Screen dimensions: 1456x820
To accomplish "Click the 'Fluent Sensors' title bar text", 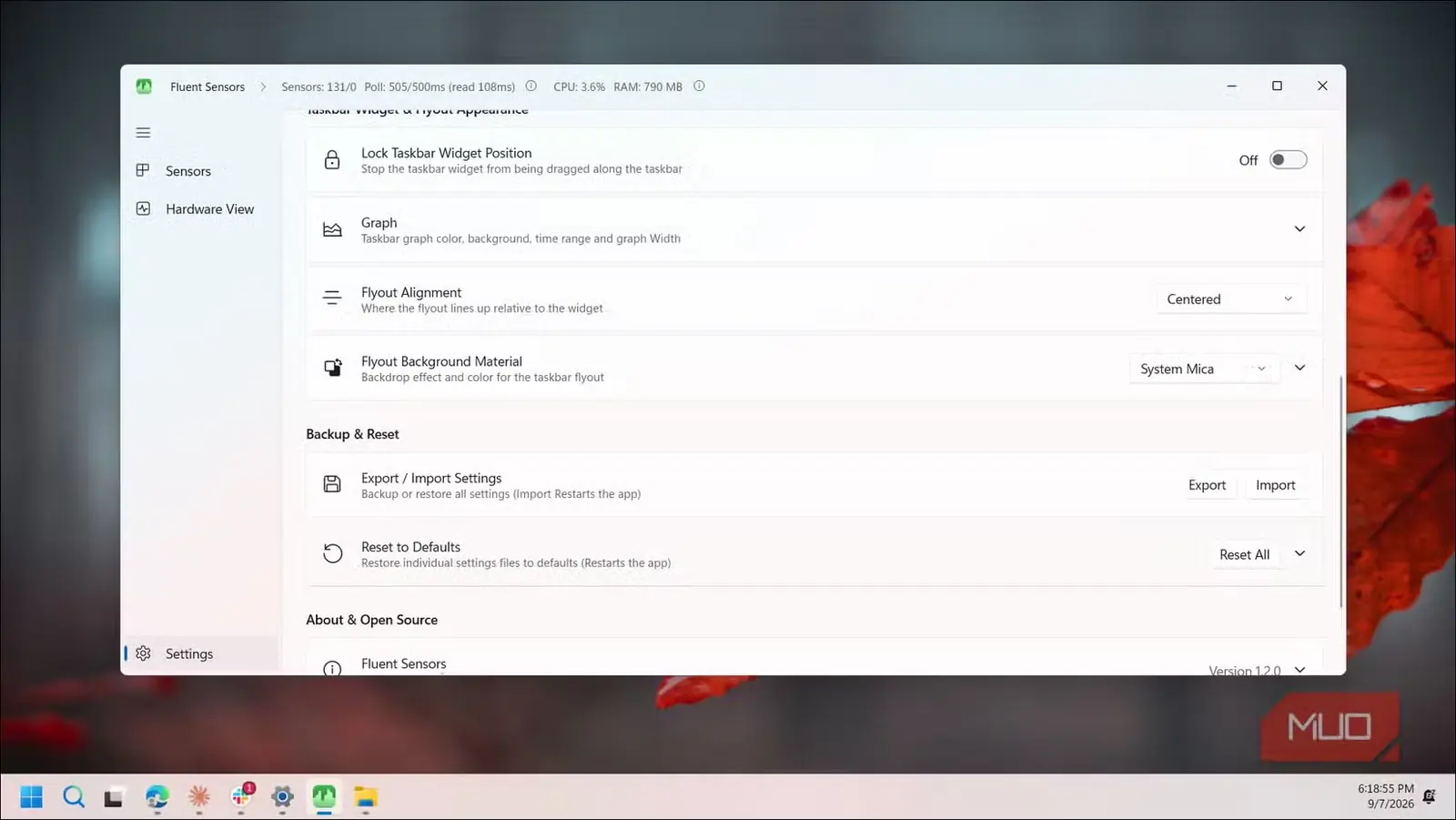I will [207, 87].
